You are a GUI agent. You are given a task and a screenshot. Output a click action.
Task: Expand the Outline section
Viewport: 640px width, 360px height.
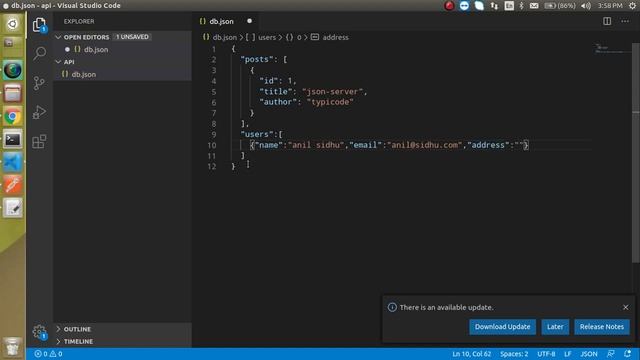58,329
